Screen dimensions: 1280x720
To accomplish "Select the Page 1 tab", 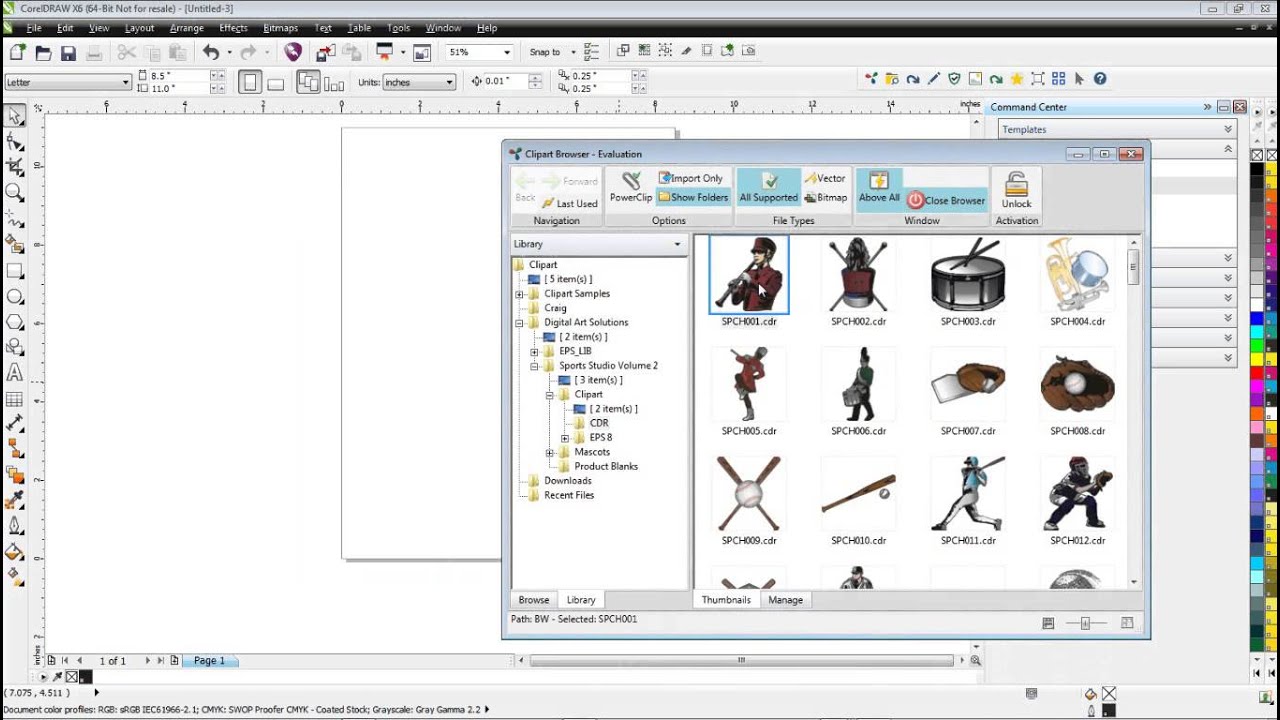I will pyautogui.click(x=209, y=661).
